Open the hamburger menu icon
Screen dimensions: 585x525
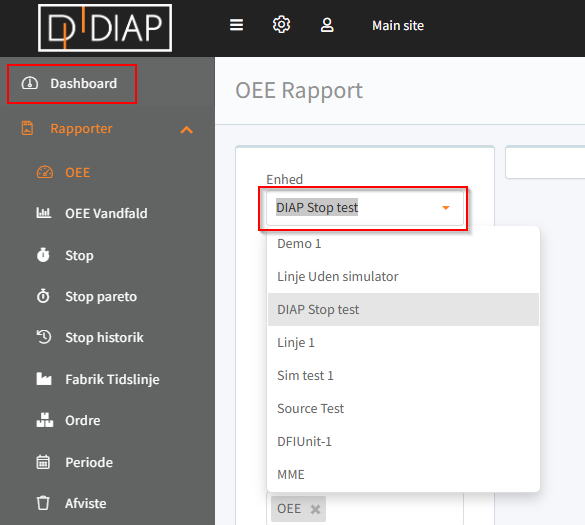click(x=236, y=25)
